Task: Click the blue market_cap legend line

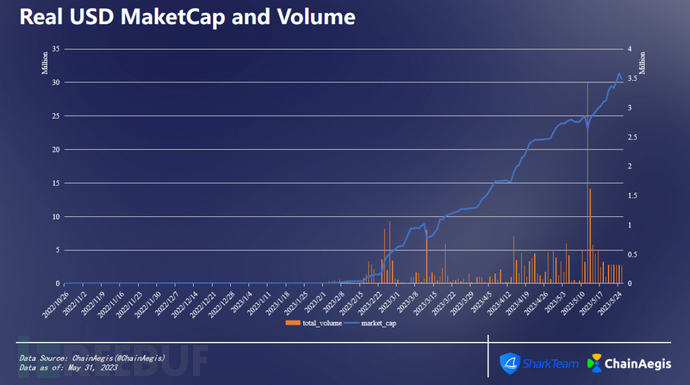Action: 352,323
